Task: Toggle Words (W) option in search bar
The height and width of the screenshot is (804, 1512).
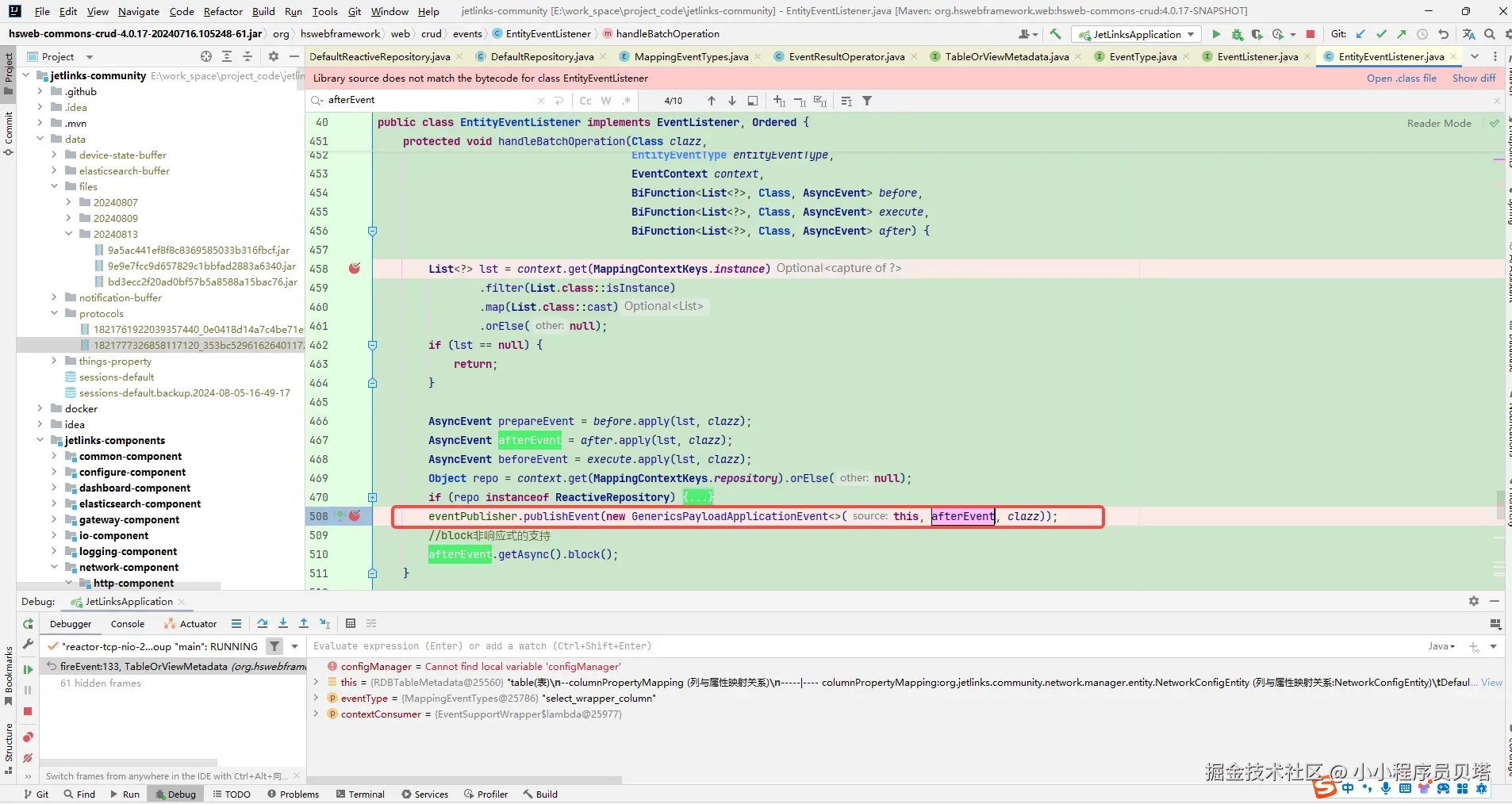Action: 606,101
